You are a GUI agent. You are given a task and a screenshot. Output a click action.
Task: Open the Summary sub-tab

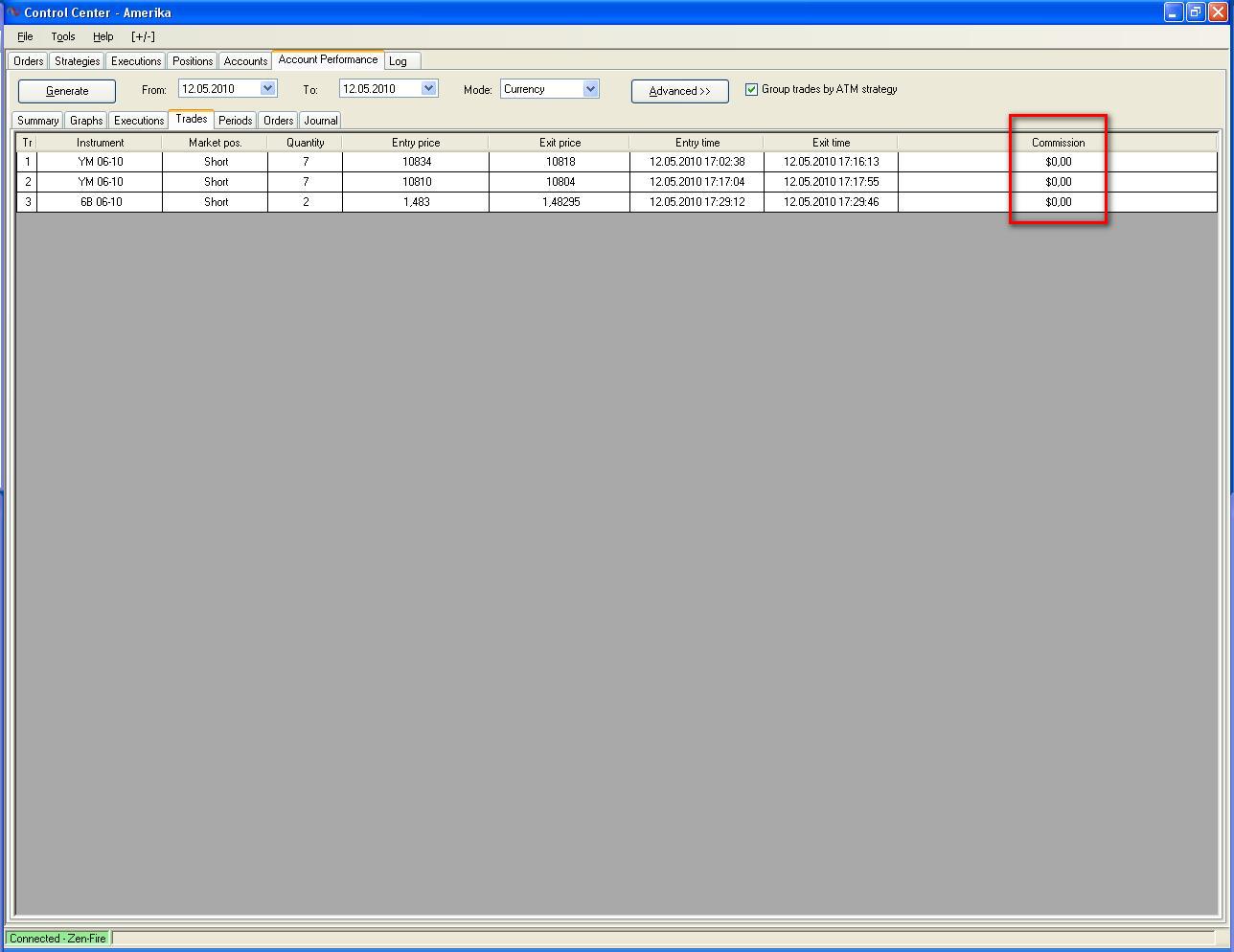(x=37, y=121)
